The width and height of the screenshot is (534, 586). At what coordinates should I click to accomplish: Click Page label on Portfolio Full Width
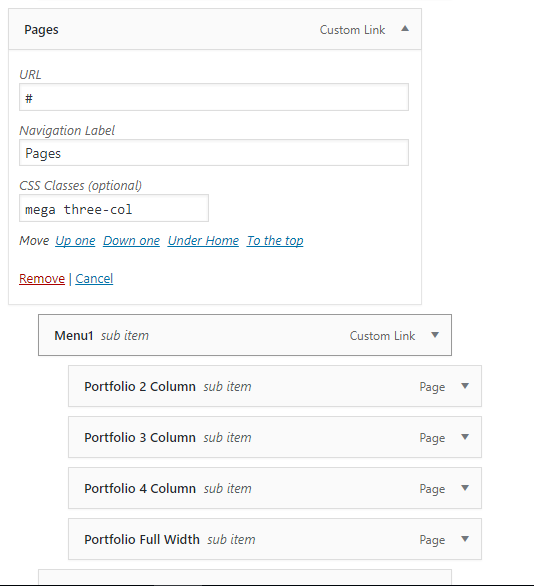[x=432, y=540]
